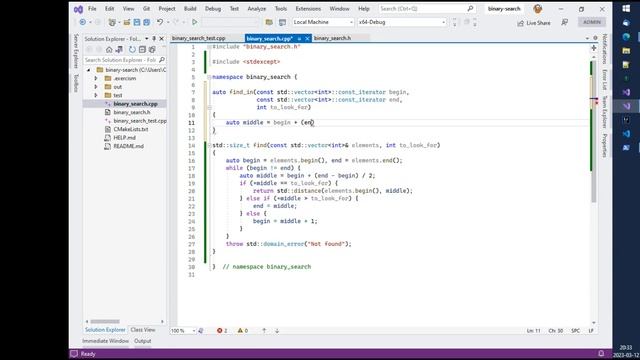The width and height of the screenshot is (640, 360).
Task: Go to next issue with down arrow
Action: (x=277, y=331)
